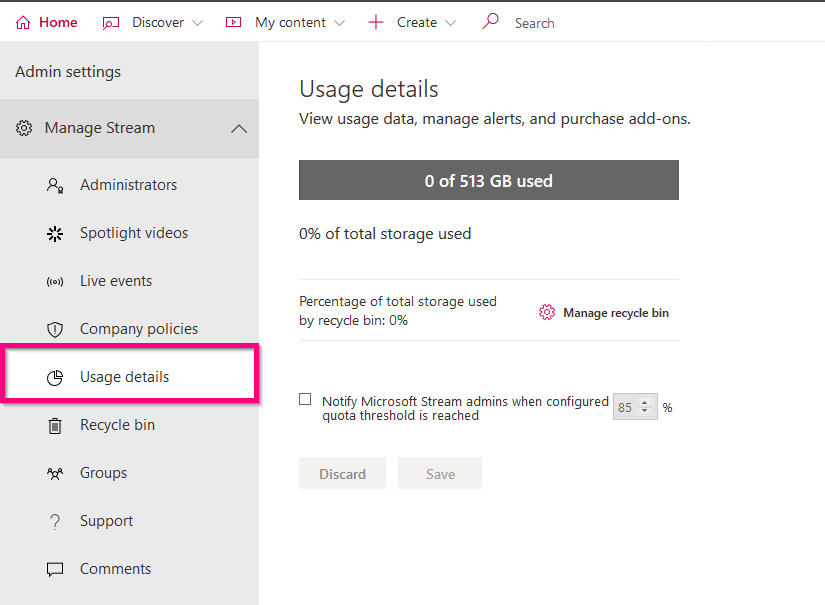
Task: Go to the Home tab
Action: coord(47,22)
